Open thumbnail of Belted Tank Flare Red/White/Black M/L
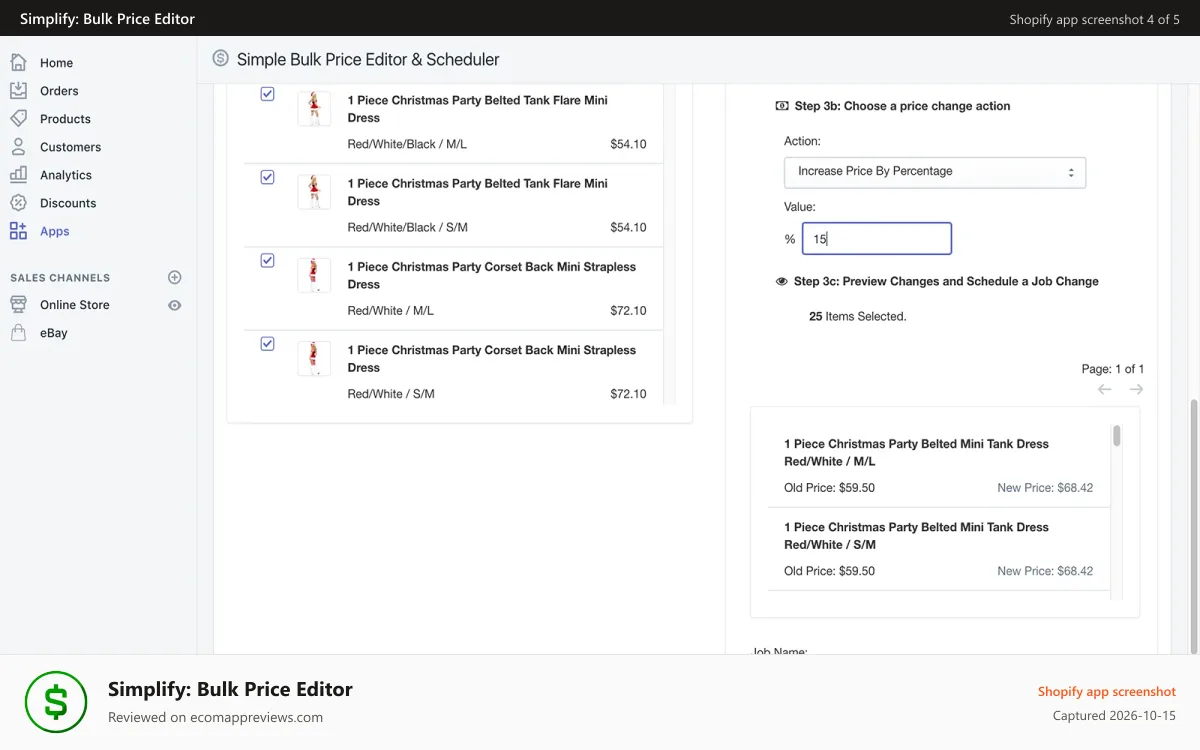Viewport: 1200px width, 750px height. point(314,108)
